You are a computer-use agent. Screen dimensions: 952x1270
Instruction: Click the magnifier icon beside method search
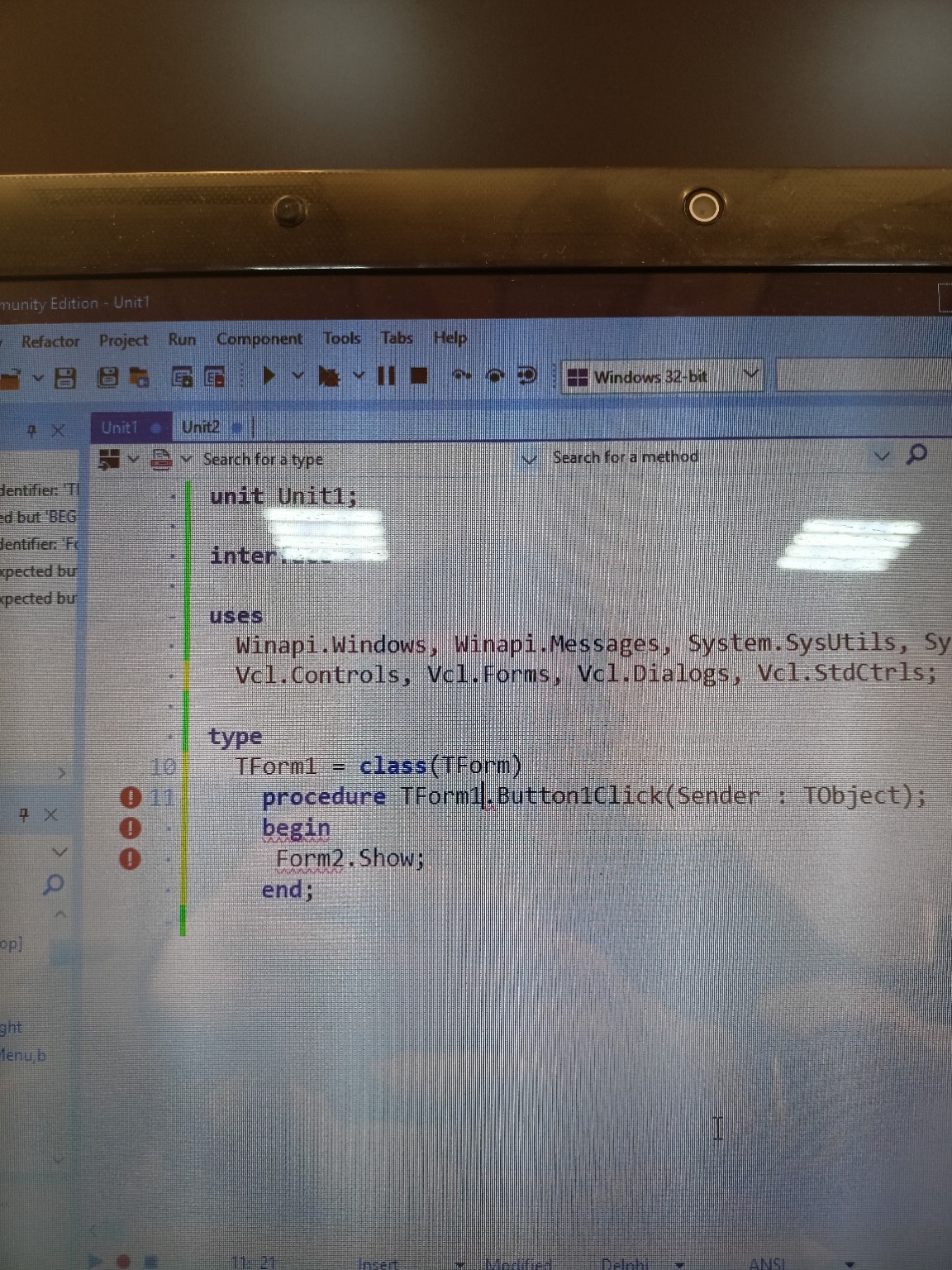[x=916, y=454]
